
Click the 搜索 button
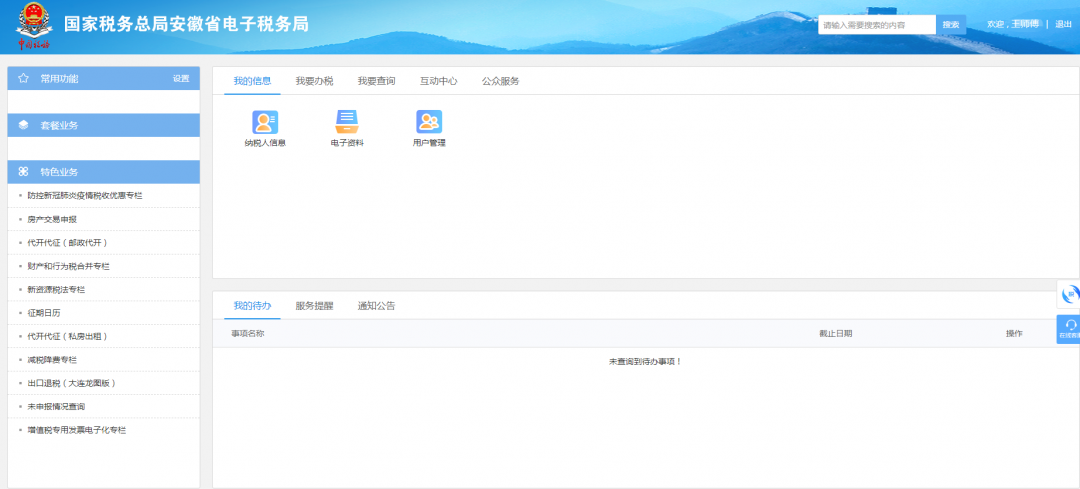[x=951, y=25]
